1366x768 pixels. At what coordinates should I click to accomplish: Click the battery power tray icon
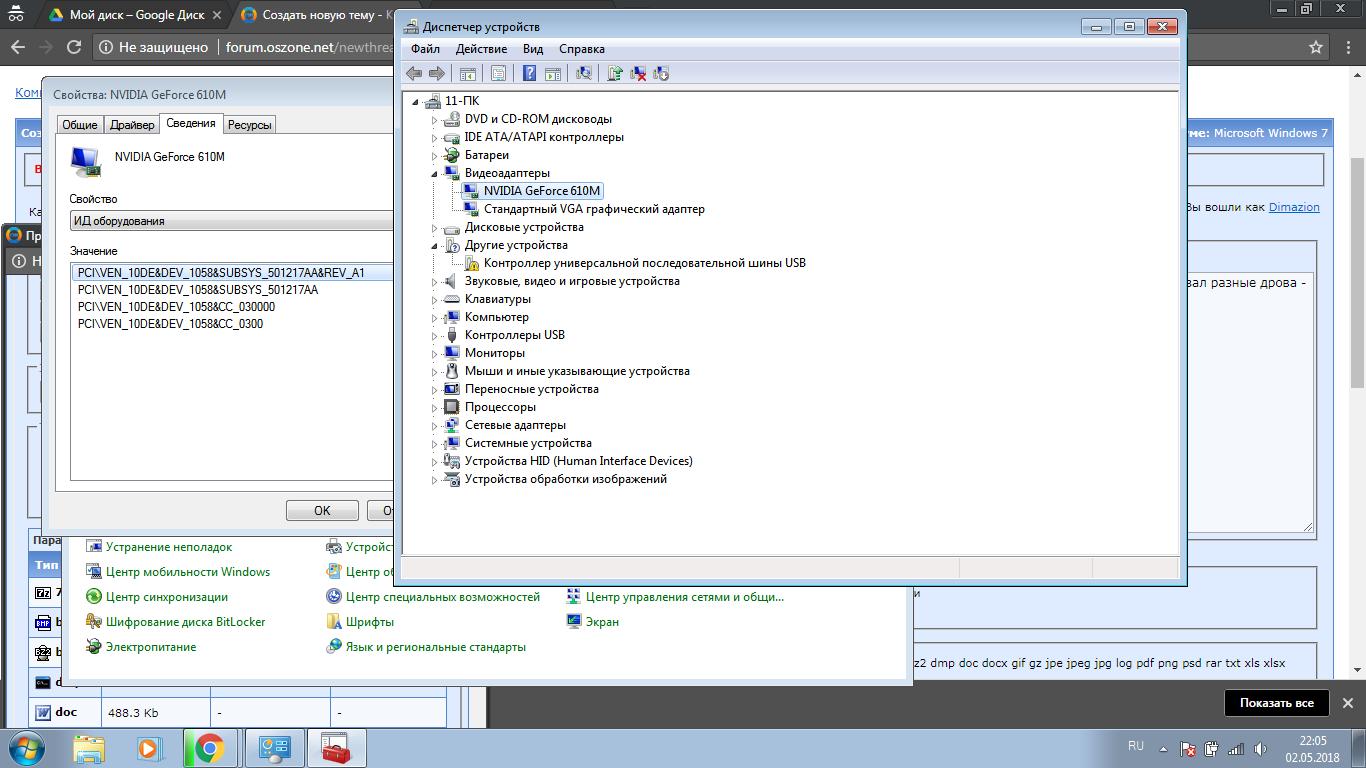1212,748
